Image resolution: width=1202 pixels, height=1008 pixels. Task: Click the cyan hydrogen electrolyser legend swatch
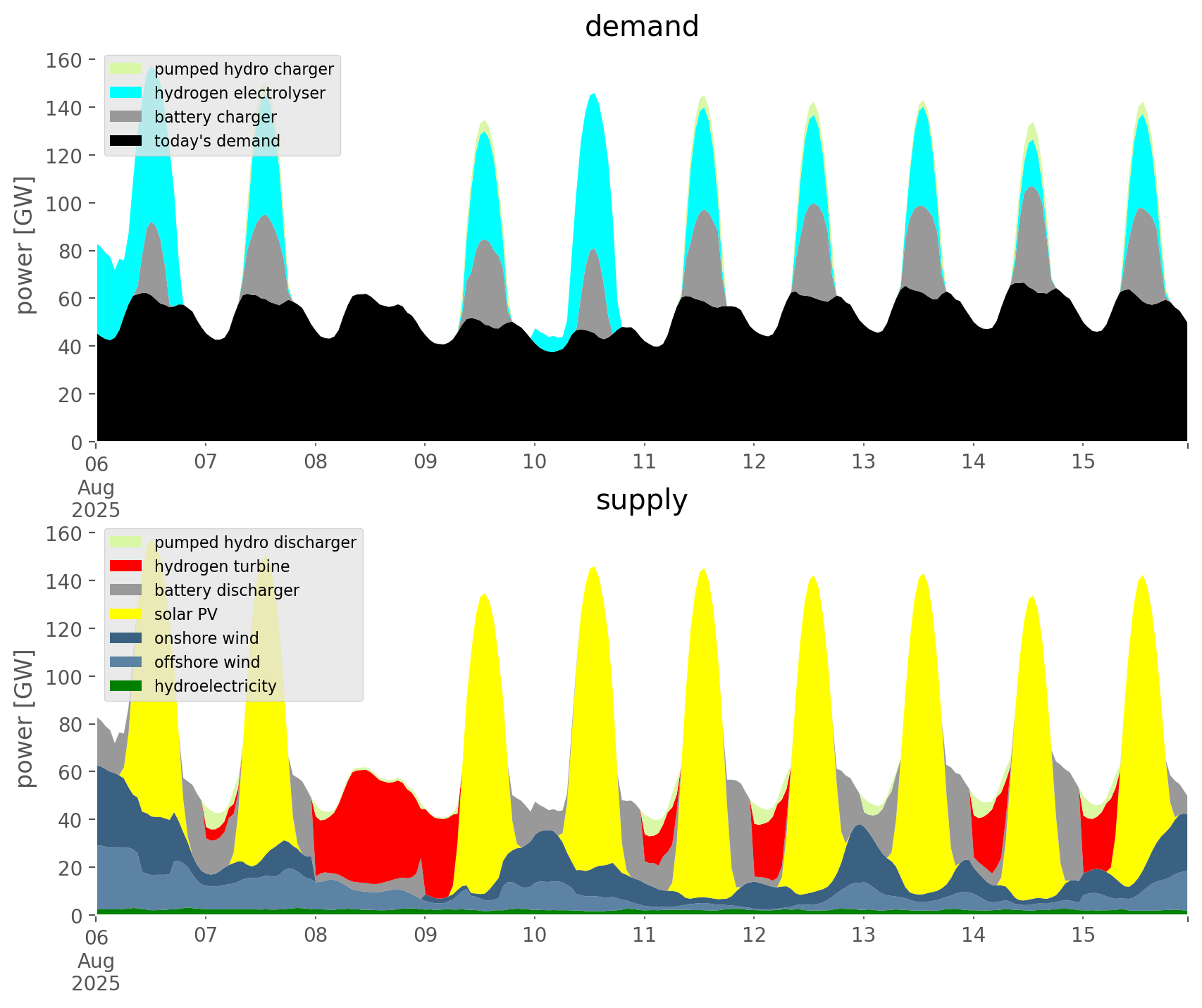(x=126, y=93)
